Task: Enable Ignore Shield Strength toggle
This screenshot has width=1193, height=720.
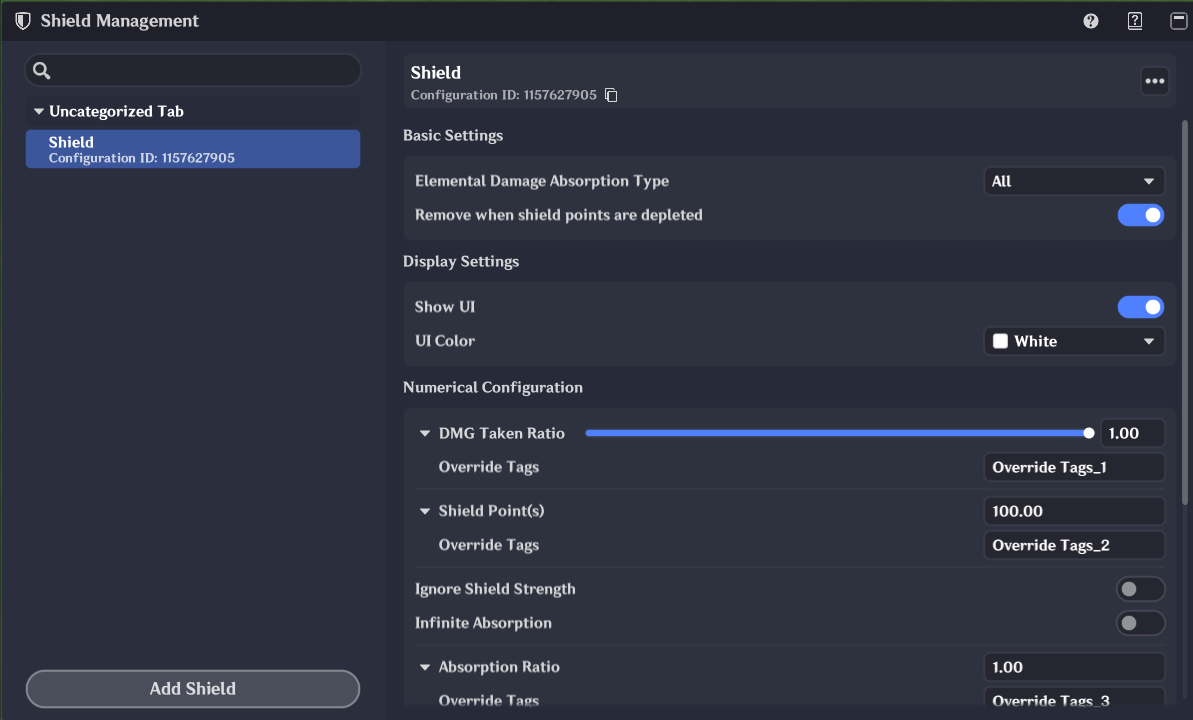Action: click(1141, 589)
